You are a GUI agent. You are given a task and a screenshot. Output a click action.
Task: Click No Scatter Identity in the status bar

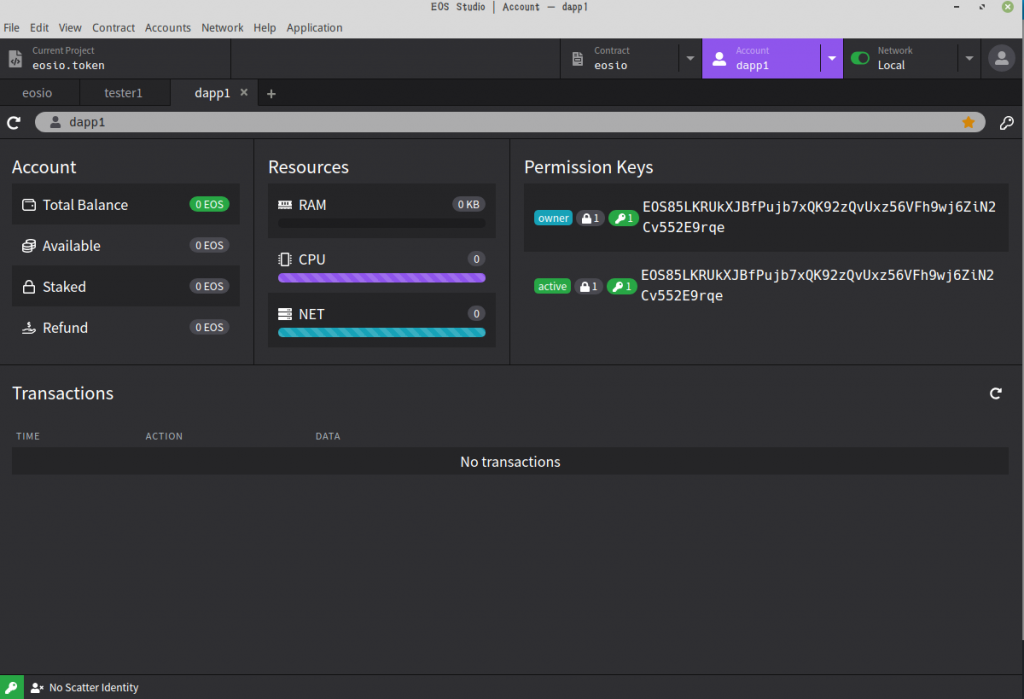click(85, 687)
